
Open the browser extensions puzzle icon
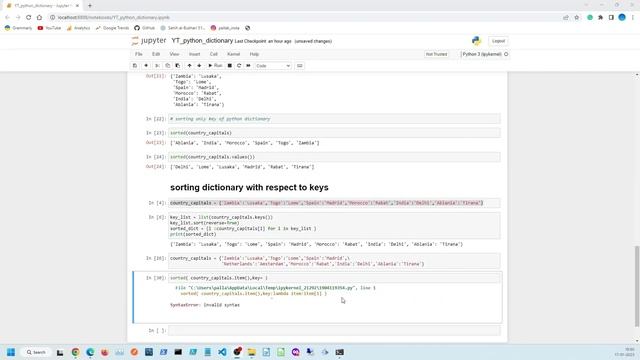[600, 18]
